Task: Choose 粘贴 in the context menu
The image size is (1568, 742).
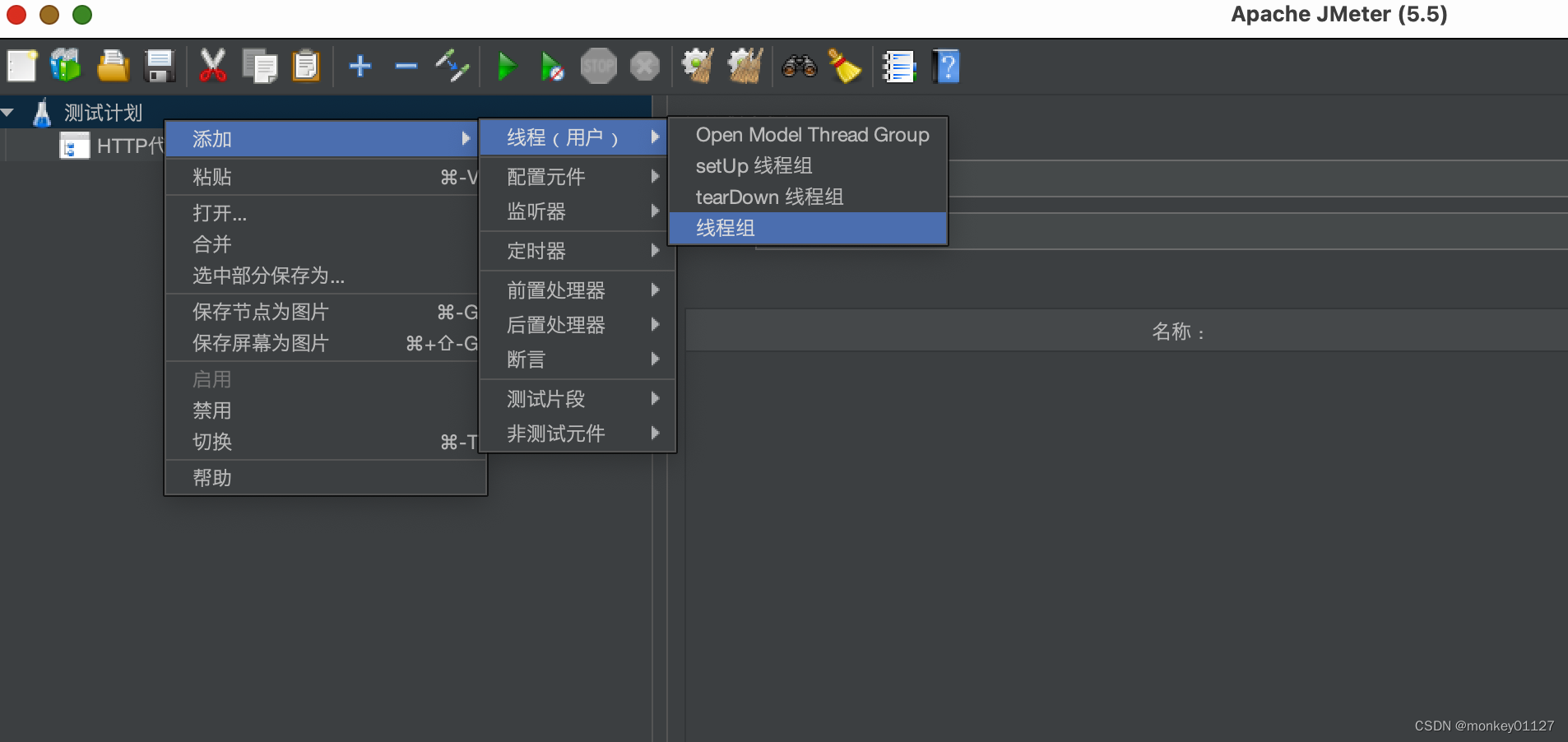Action: [322, 177]
